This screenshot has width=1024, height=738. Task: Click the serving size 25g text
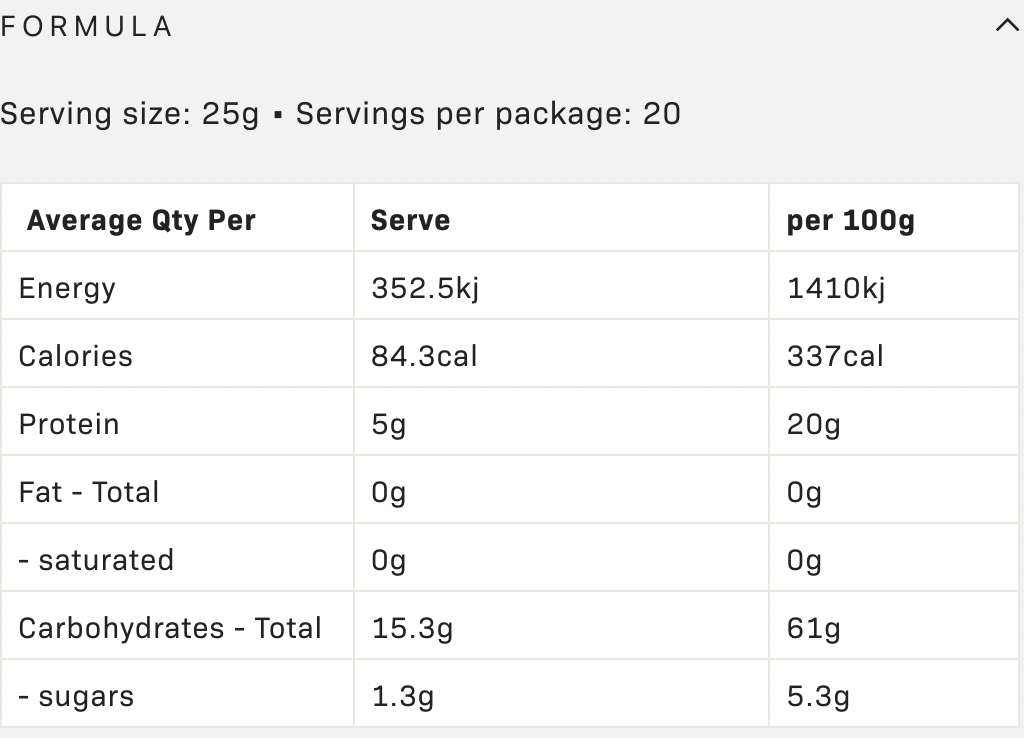point(130,114)
